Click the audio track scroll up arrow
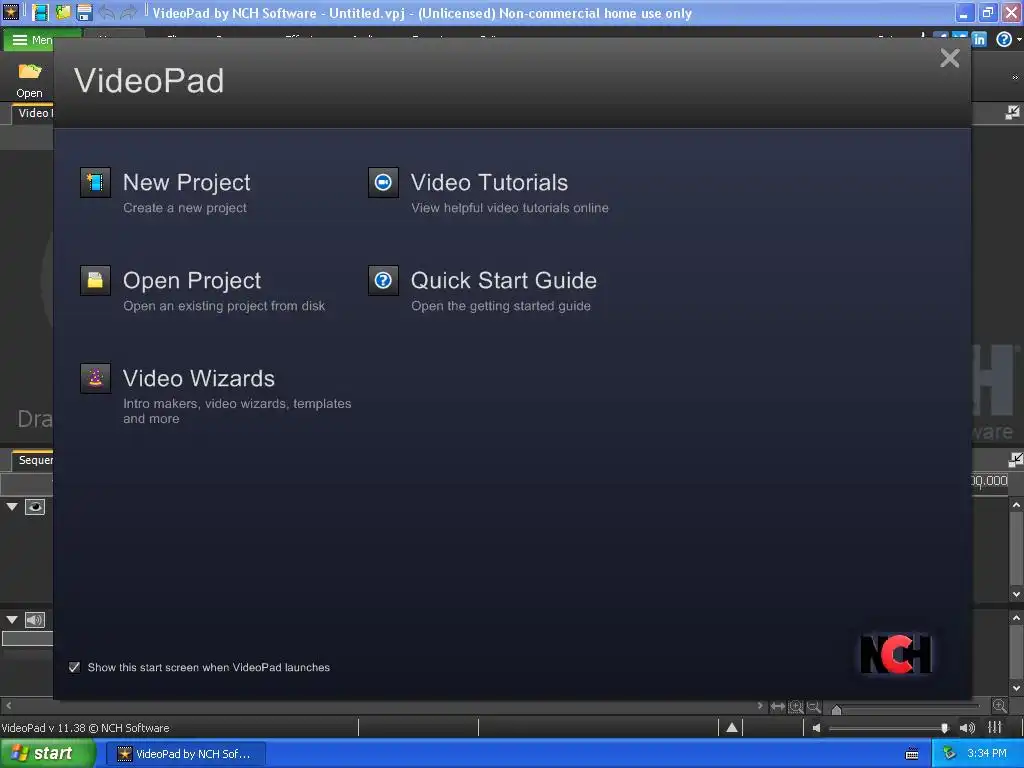This screenshot has width=1024, height=768. tap(1016, 617)
